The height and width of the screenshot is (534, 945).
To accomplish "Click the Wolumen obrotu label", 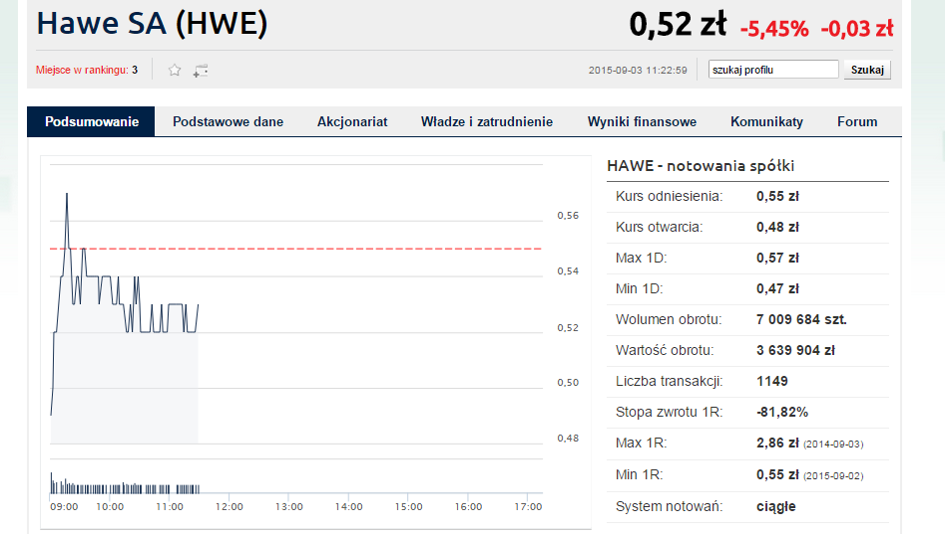I will tap(668, 319).
